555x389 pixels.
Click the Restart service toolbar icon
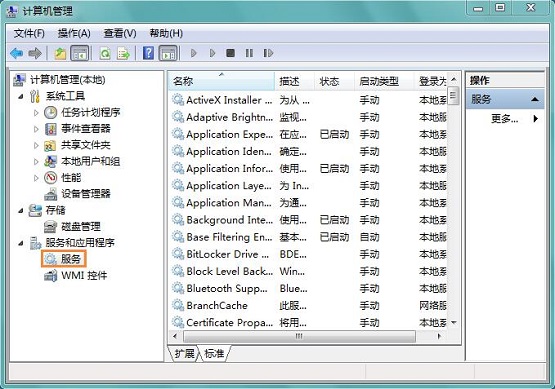pyautogui.click(x=268, y=53)
